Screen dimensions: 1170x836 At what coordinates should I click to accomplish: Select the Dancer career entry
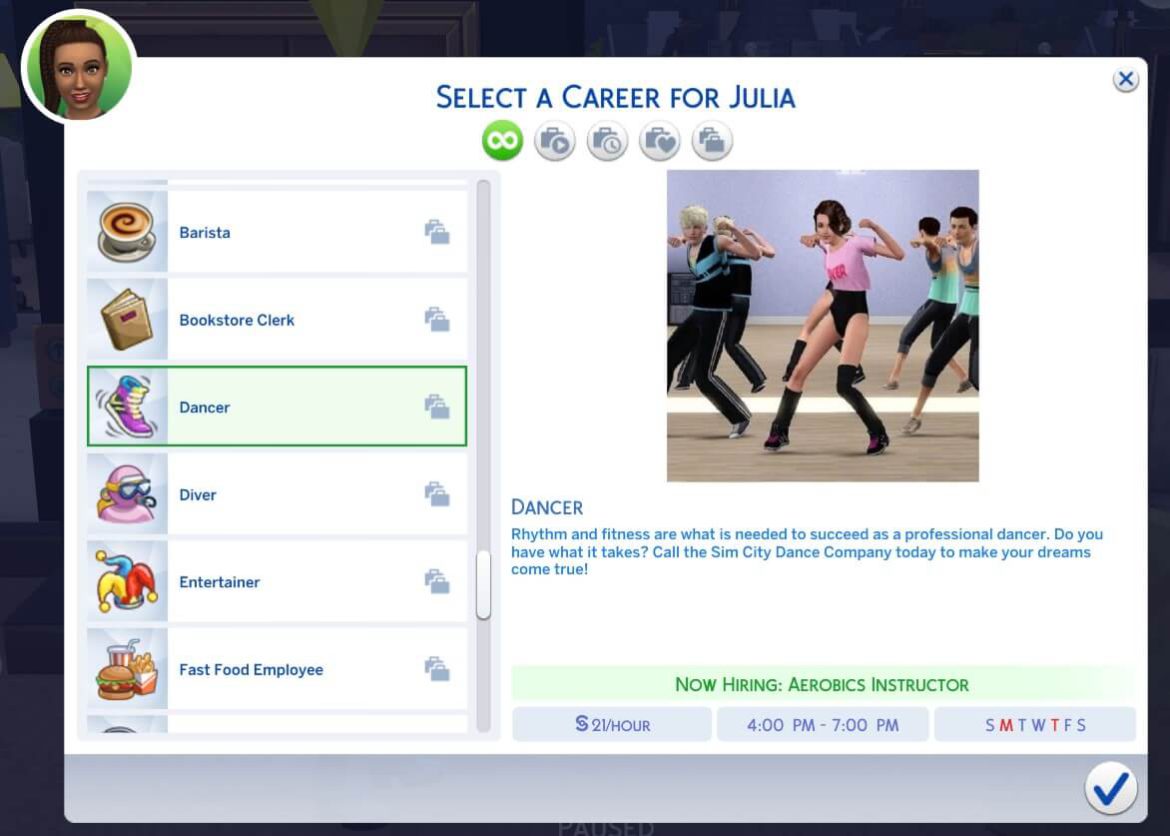275,406
